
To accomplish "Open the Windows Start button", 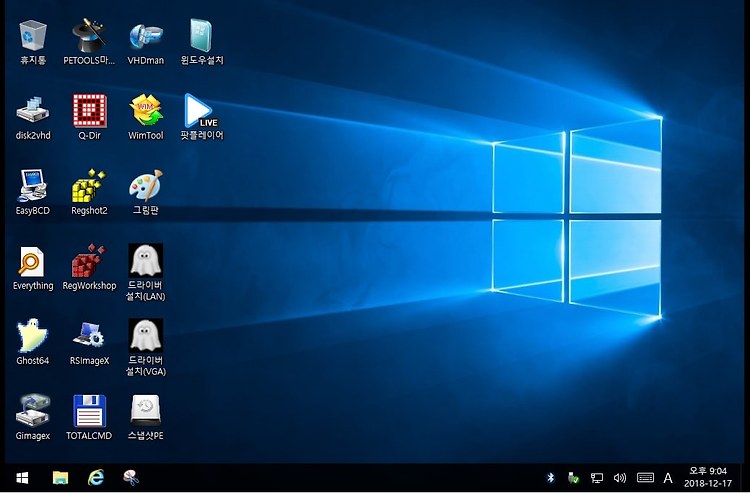I will [22, 478].
